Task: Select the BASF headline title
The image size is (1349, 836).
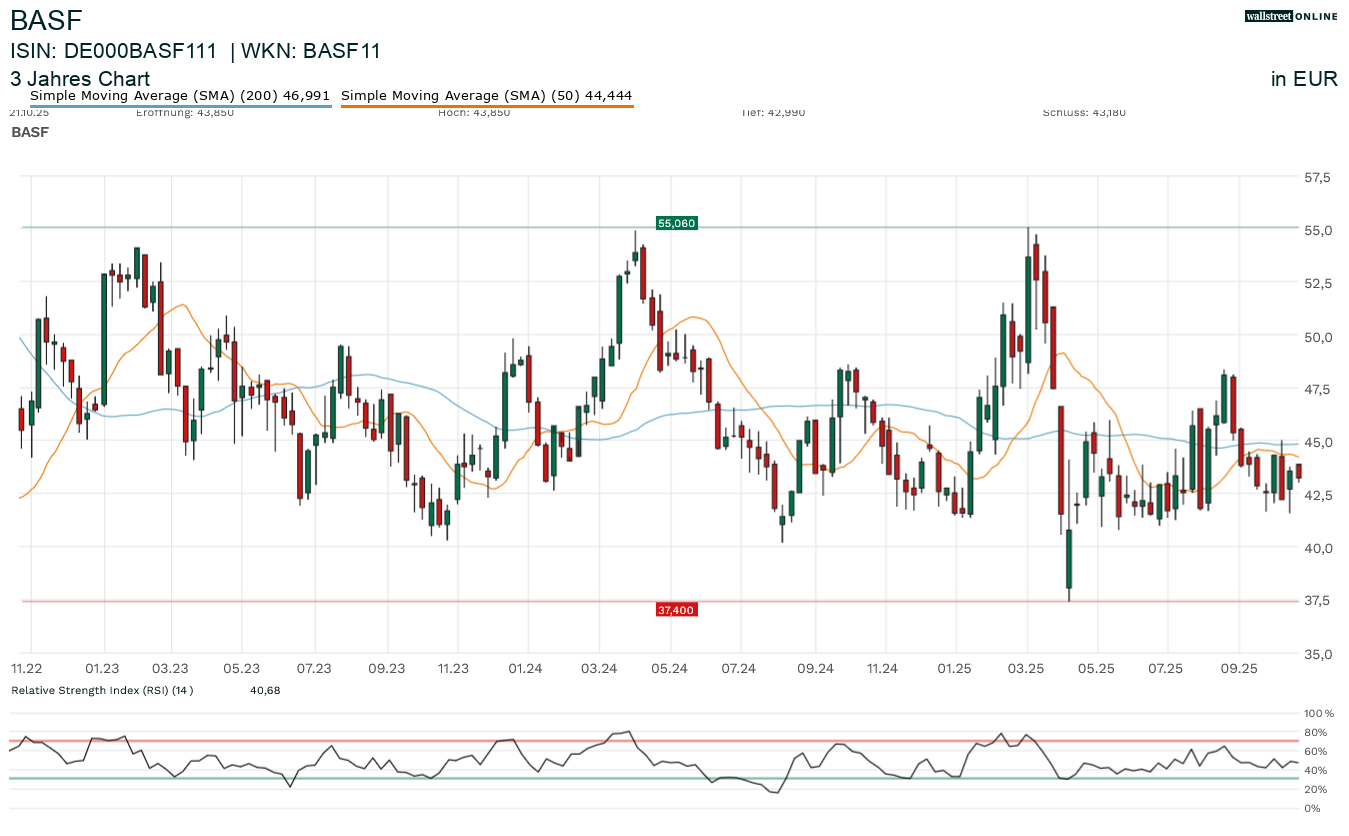Action: coord(46,20)
